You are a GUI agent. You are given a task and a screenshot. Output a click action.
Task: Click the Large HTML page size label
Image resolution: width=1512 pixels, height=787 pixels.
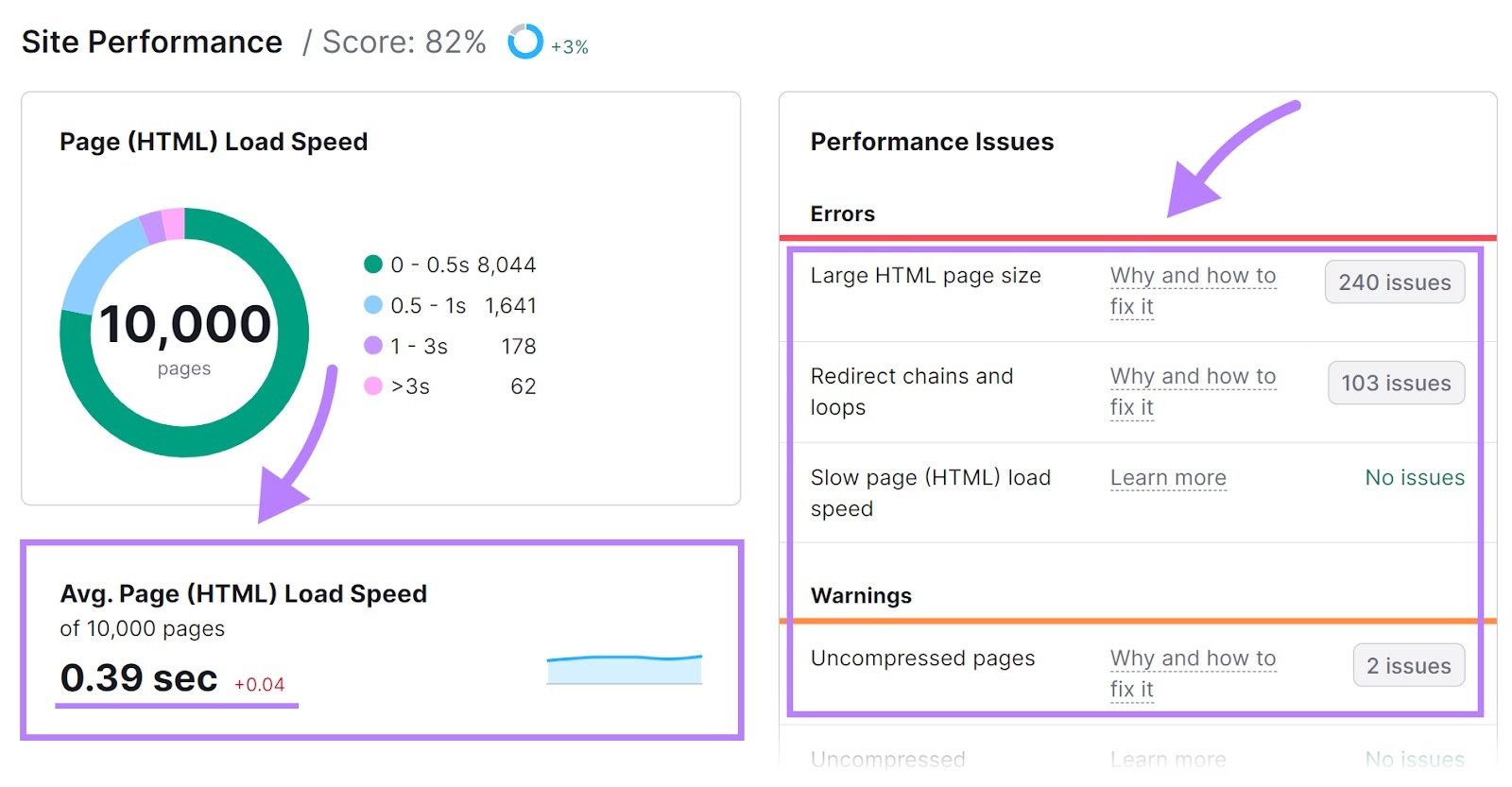[926, 276]
